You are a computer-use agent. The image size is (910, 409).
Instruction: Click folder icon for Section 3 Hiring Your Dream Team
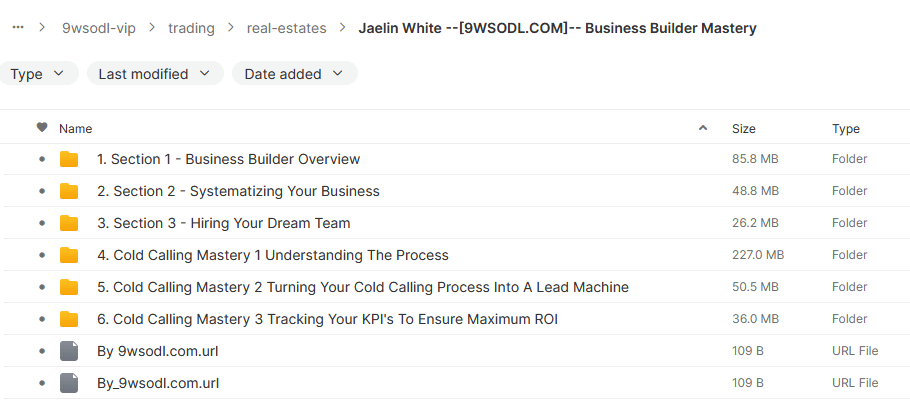pyautogui.click(x=69, y=223)
